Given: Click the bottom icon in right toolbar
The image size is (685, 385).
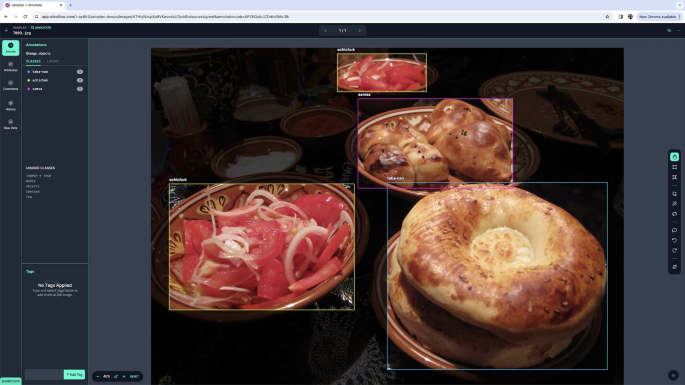Looking at the screenshot, I should pos(675,267).
